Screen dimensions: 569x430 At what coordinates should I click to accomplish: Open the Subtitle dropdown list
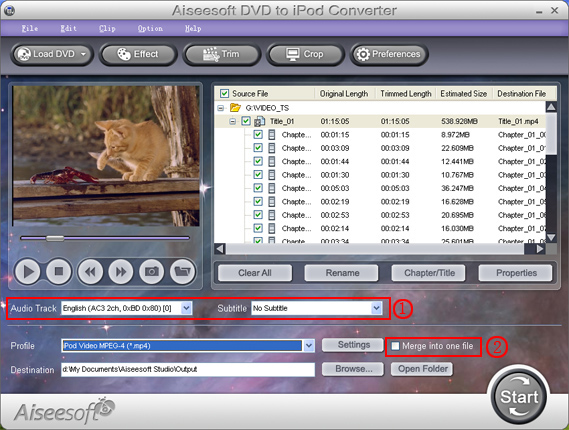376,308
